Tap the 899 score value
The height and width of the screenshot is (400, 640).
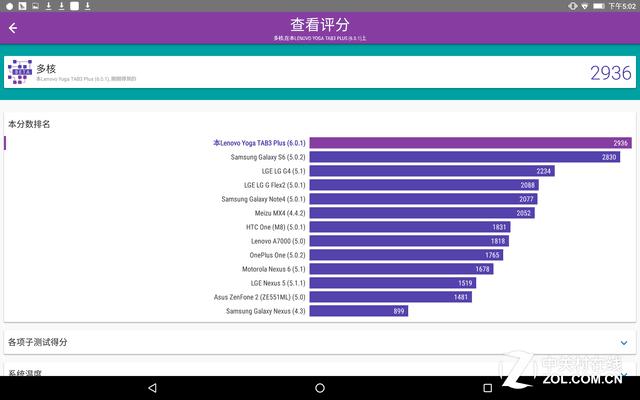pos(399,311)
